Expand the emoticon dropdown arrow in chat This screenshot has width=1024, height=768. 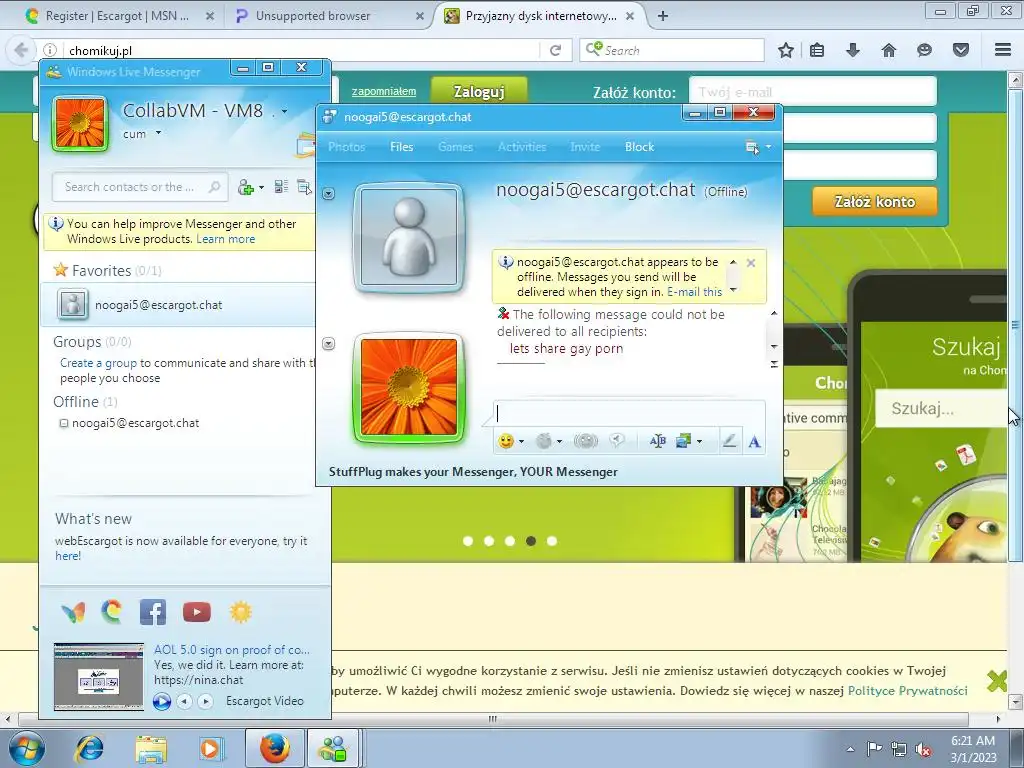[520, 442]
